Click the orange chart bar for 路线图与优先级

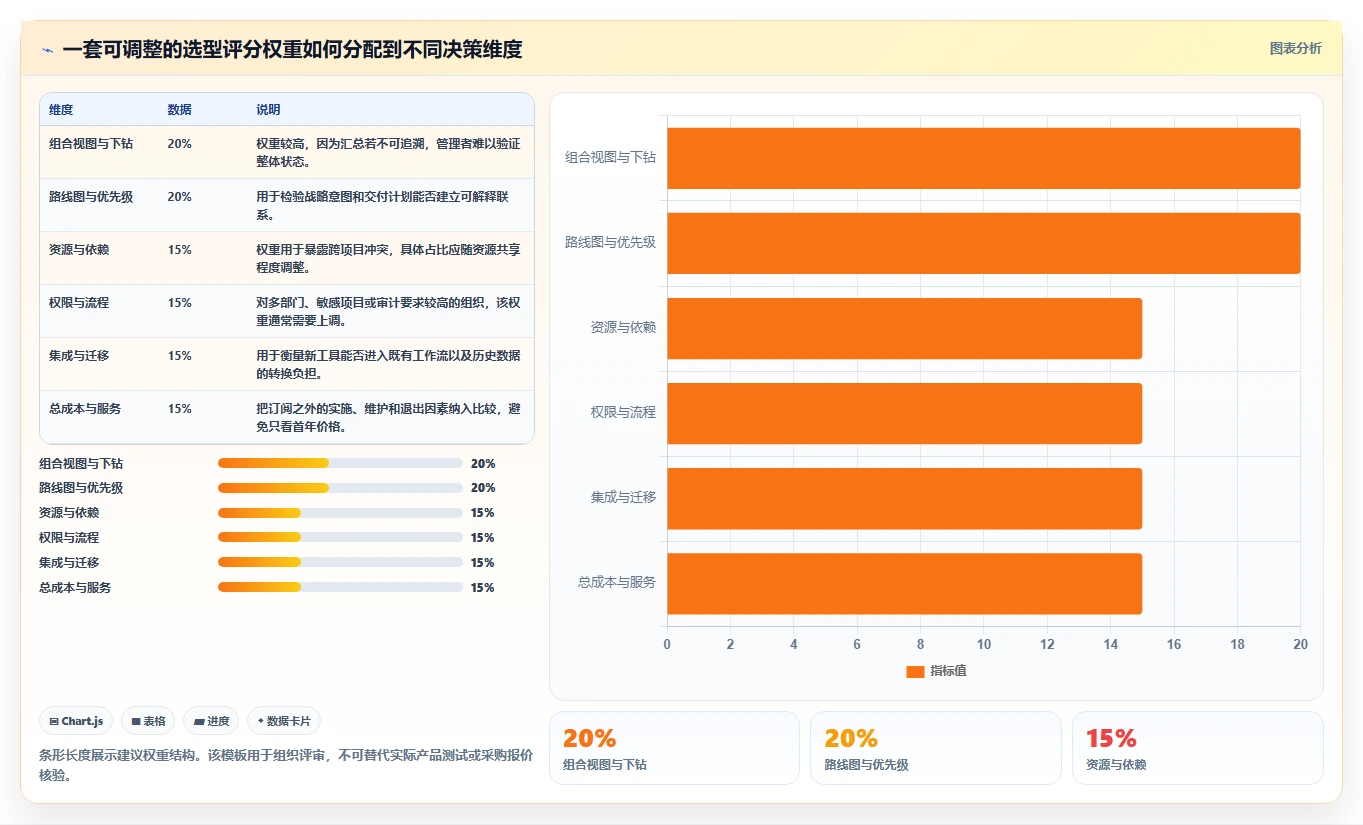[x=984, y=243]
